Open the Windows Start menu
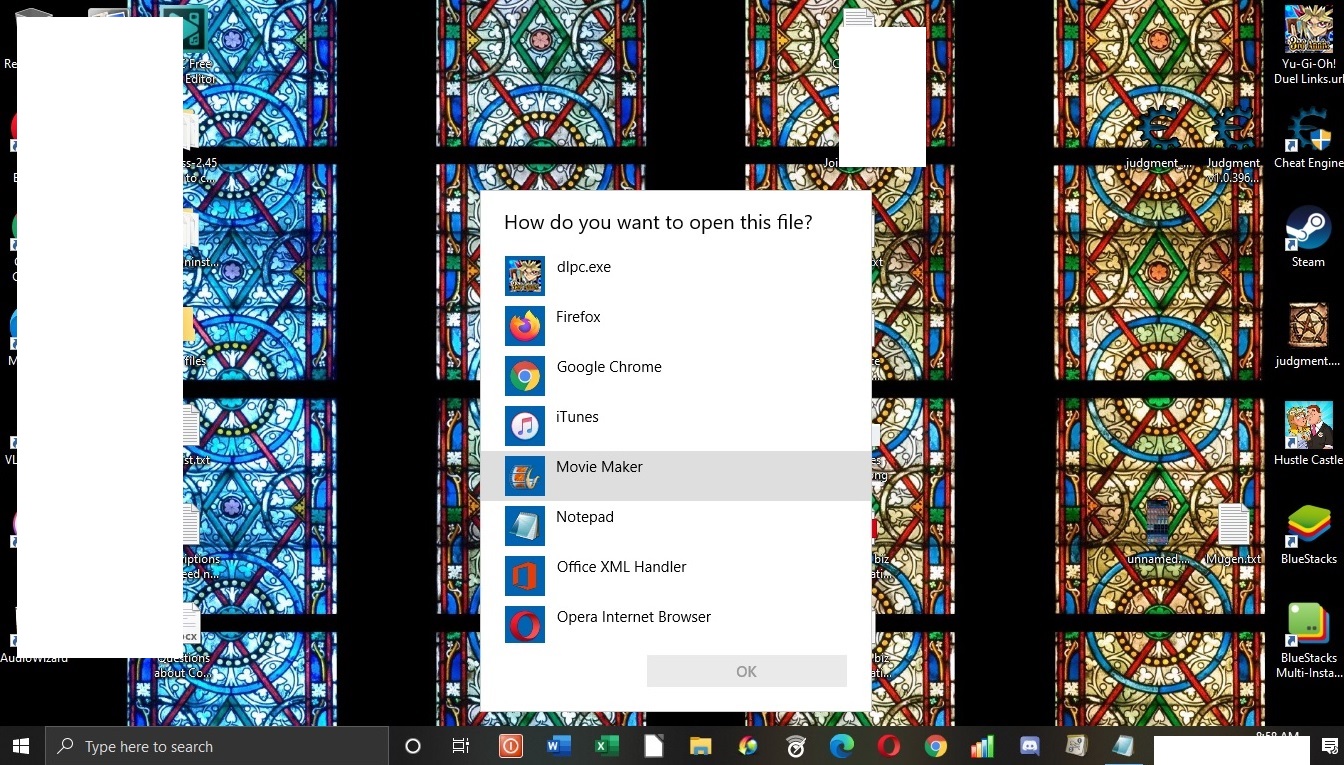The height and width of the screenshot is (765, 1344). click(x=22, y=746)
